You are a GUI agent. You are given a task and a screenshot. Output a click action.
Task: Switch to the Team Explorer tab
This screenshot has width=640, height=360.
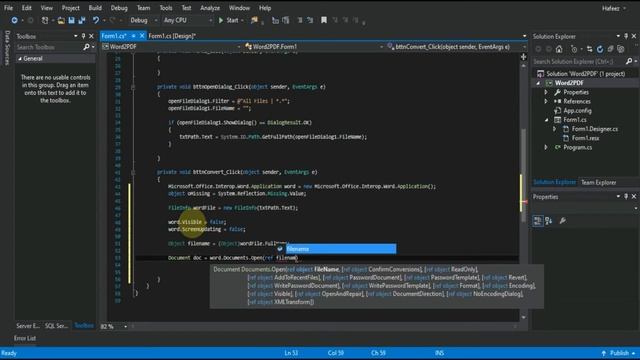(598, 182)
